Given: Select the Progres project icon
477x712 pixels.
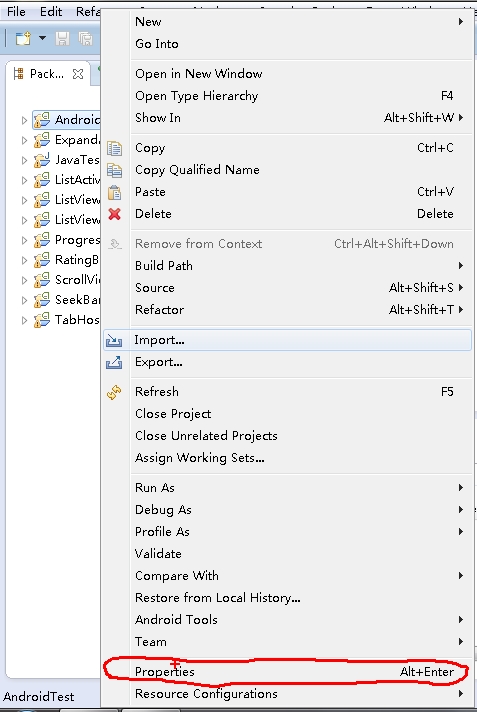Looking at the screenshot, I should pyautogui.click(x=42, y=240).
